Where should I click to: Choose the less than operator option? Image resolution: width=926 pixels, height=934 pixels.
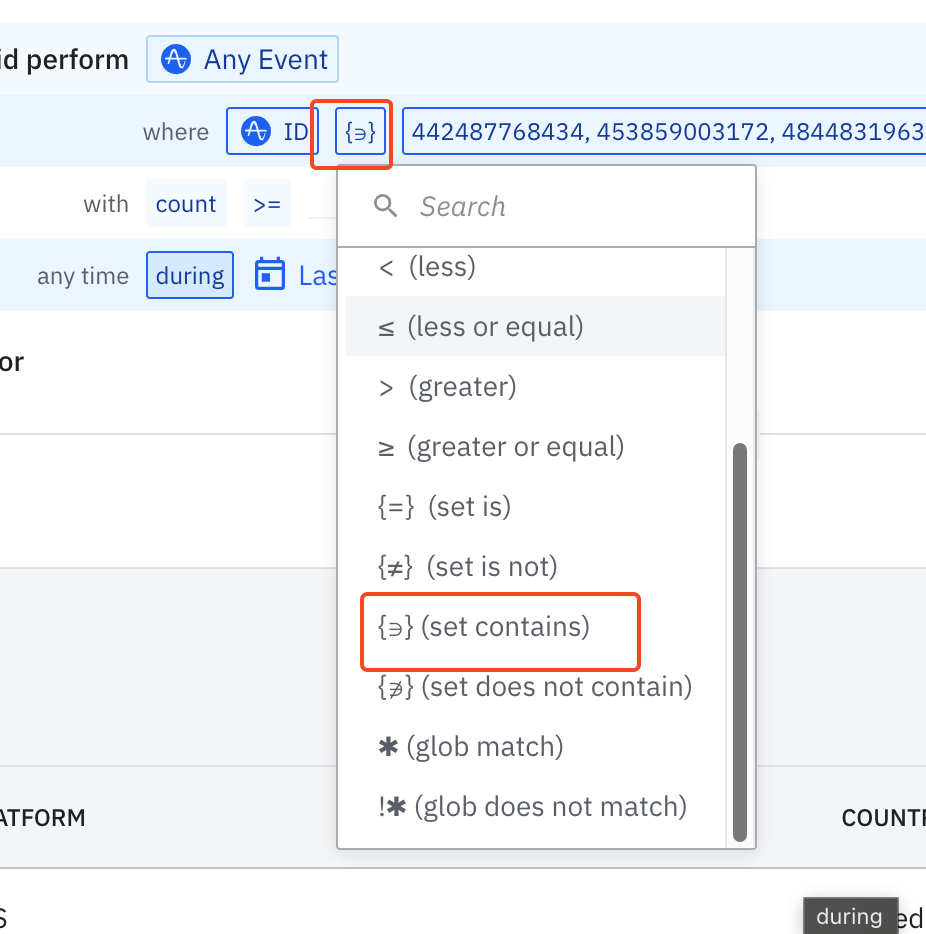427,267
